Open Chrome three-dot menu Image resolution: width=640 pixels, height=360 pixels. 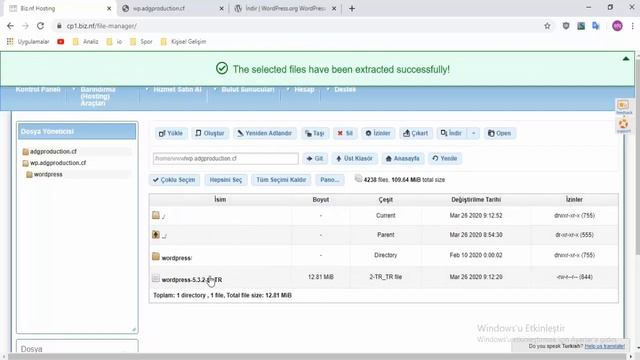click(632, 26)
